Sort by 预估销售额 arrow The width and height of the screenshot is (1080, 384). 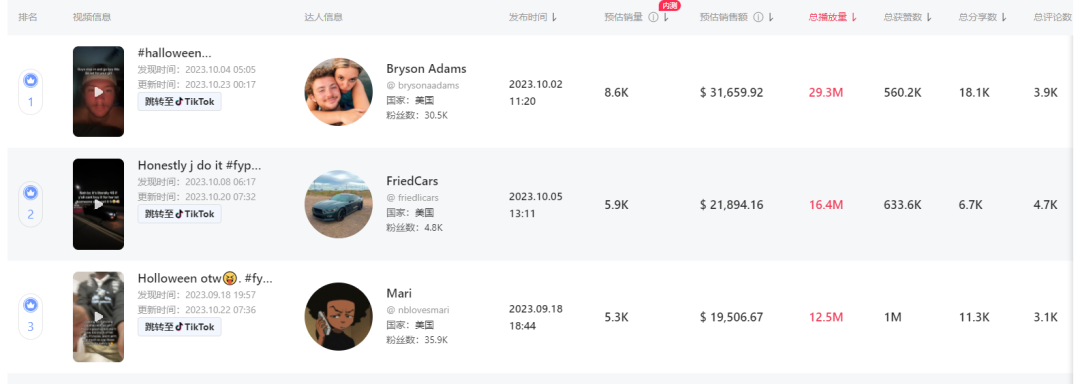[x=771, y=17]
